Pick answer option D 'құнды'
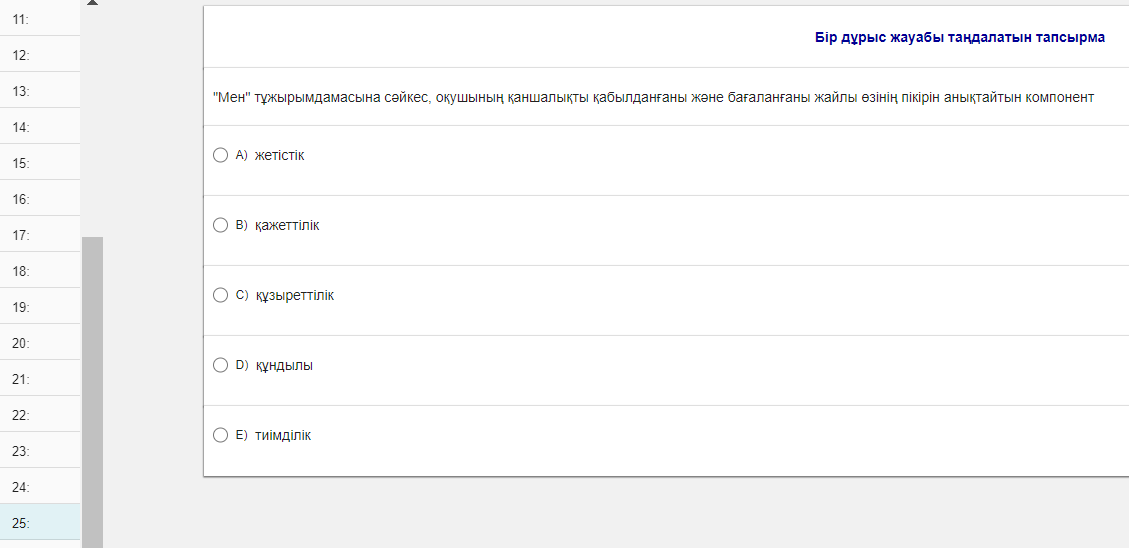Image resolution: width=1129 pixels, height=548 pixels. pos(221,365)
